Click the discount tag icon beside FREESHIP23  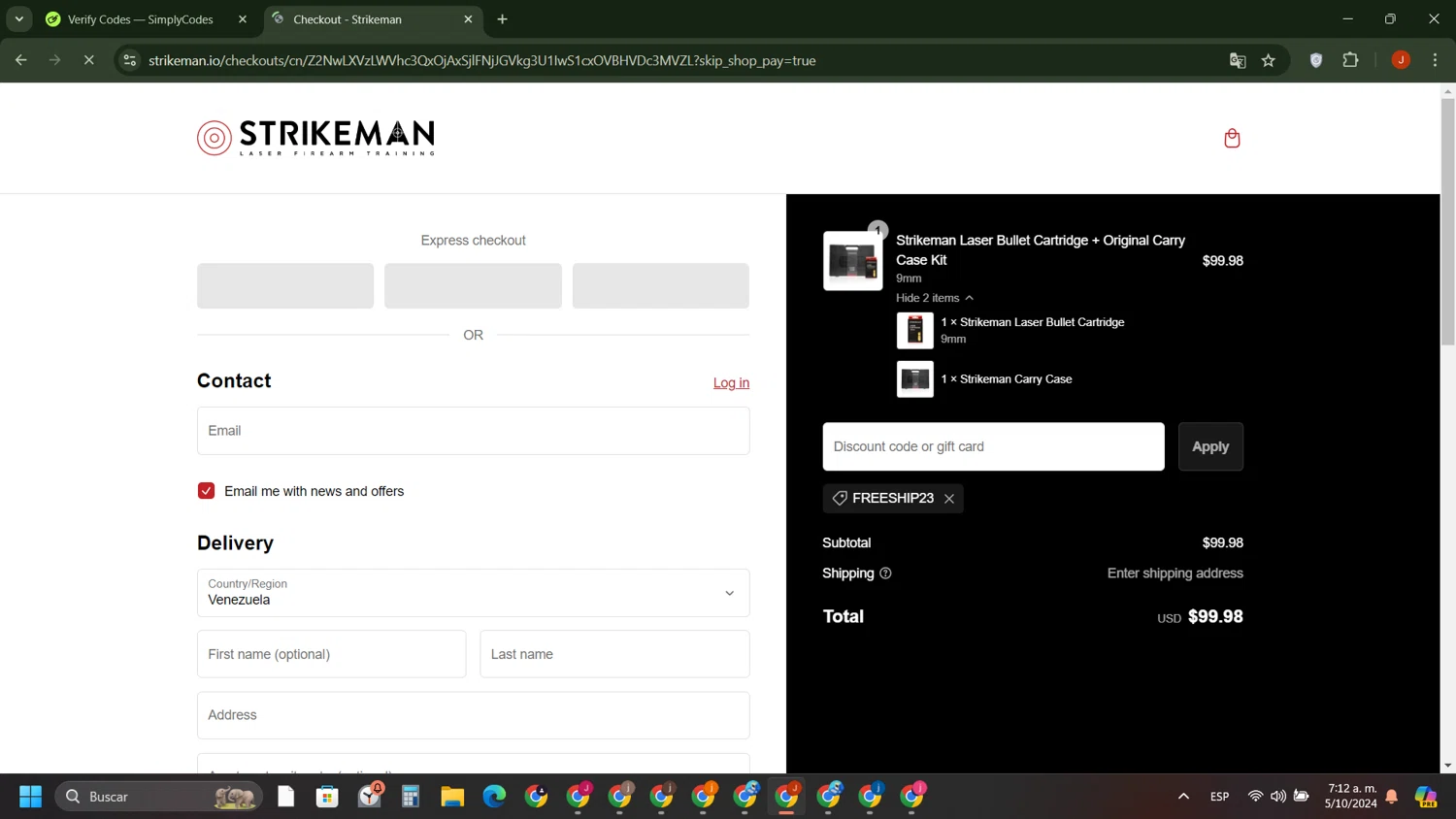coord(840,498)
